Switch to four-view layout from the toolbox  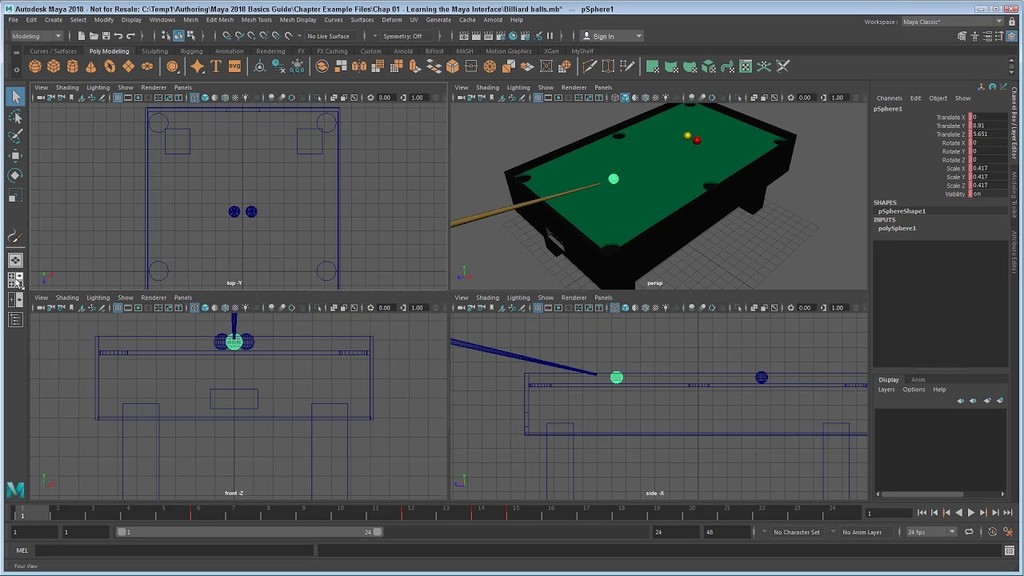pos(15,278)
